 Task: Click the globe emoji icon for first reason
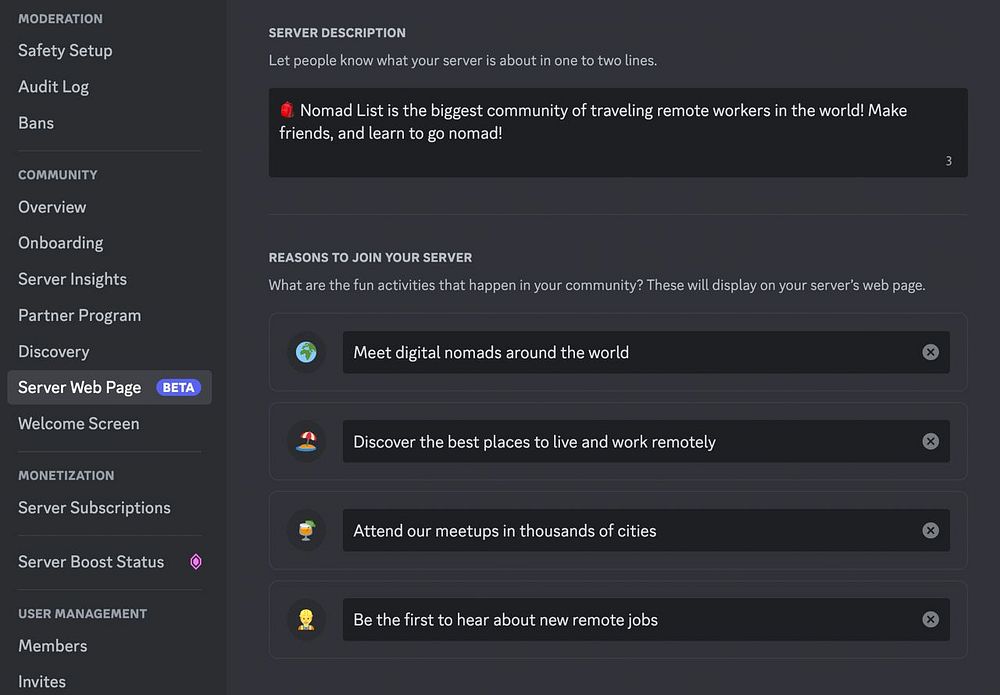click(306, 352)
